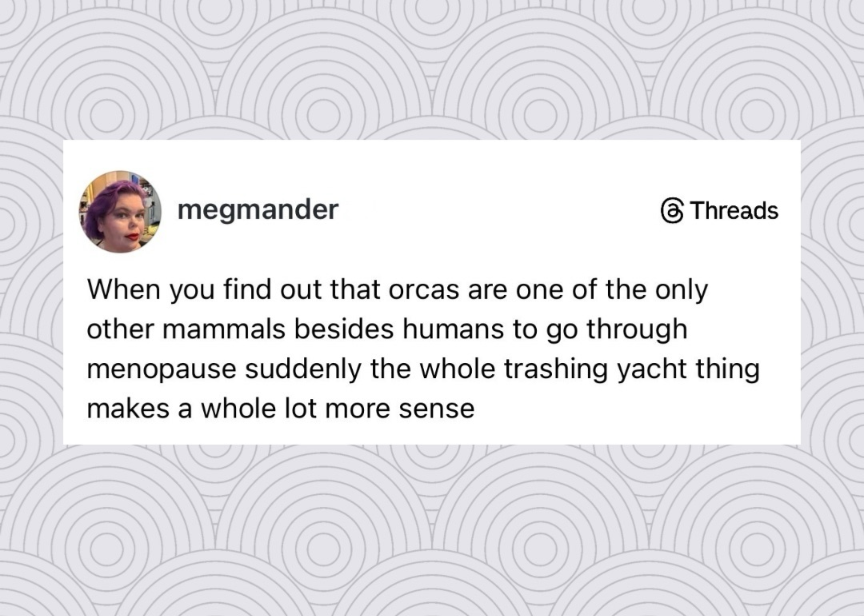Click the Threads text label

pyautogui.click(x=733, y=211)
